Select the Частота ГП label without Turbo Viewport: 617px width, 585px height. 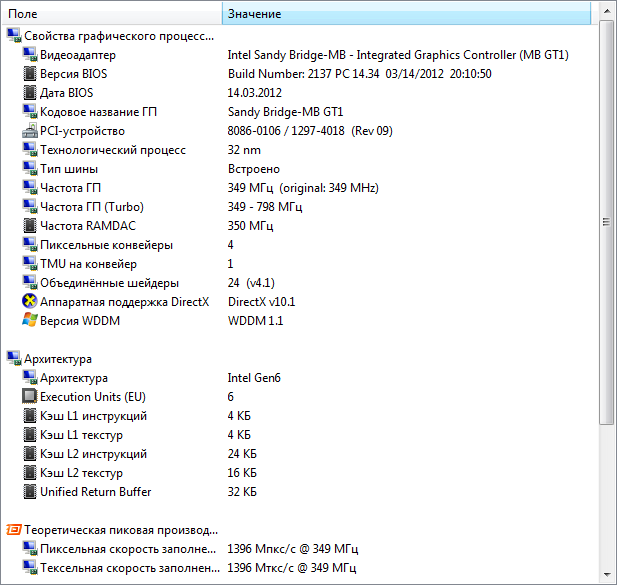click(70, 188)
